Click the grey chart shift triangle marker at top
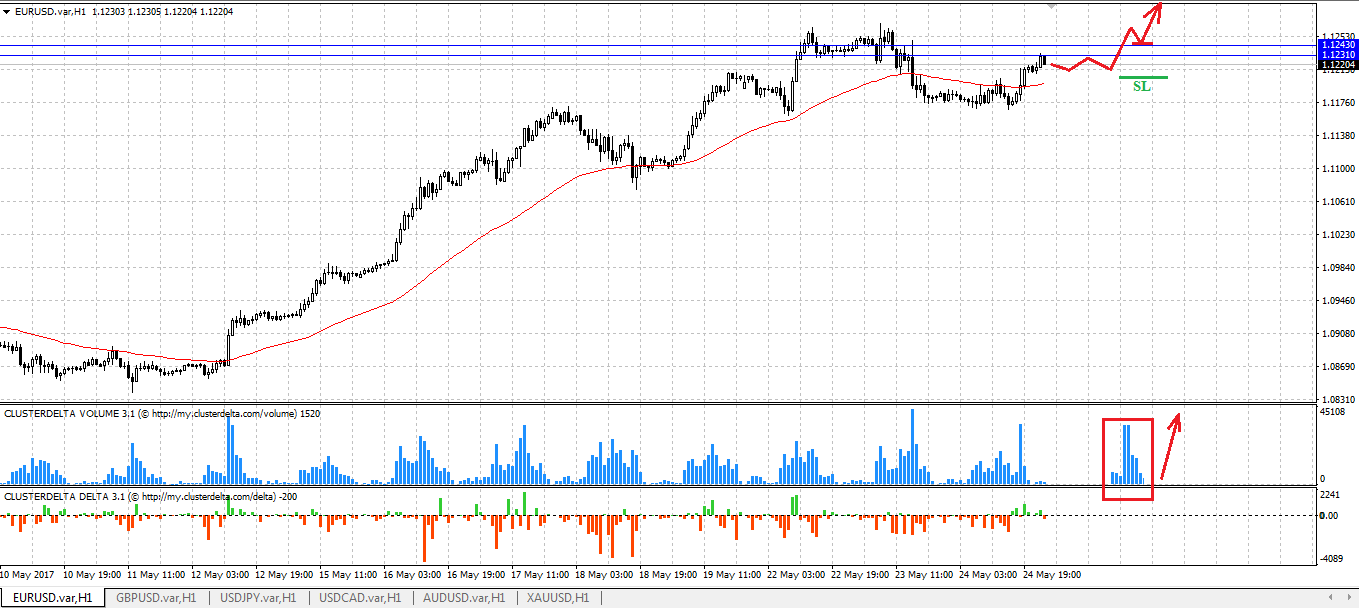The image size is (1359, 609). pyautogui.click(x=1051, y=6)
